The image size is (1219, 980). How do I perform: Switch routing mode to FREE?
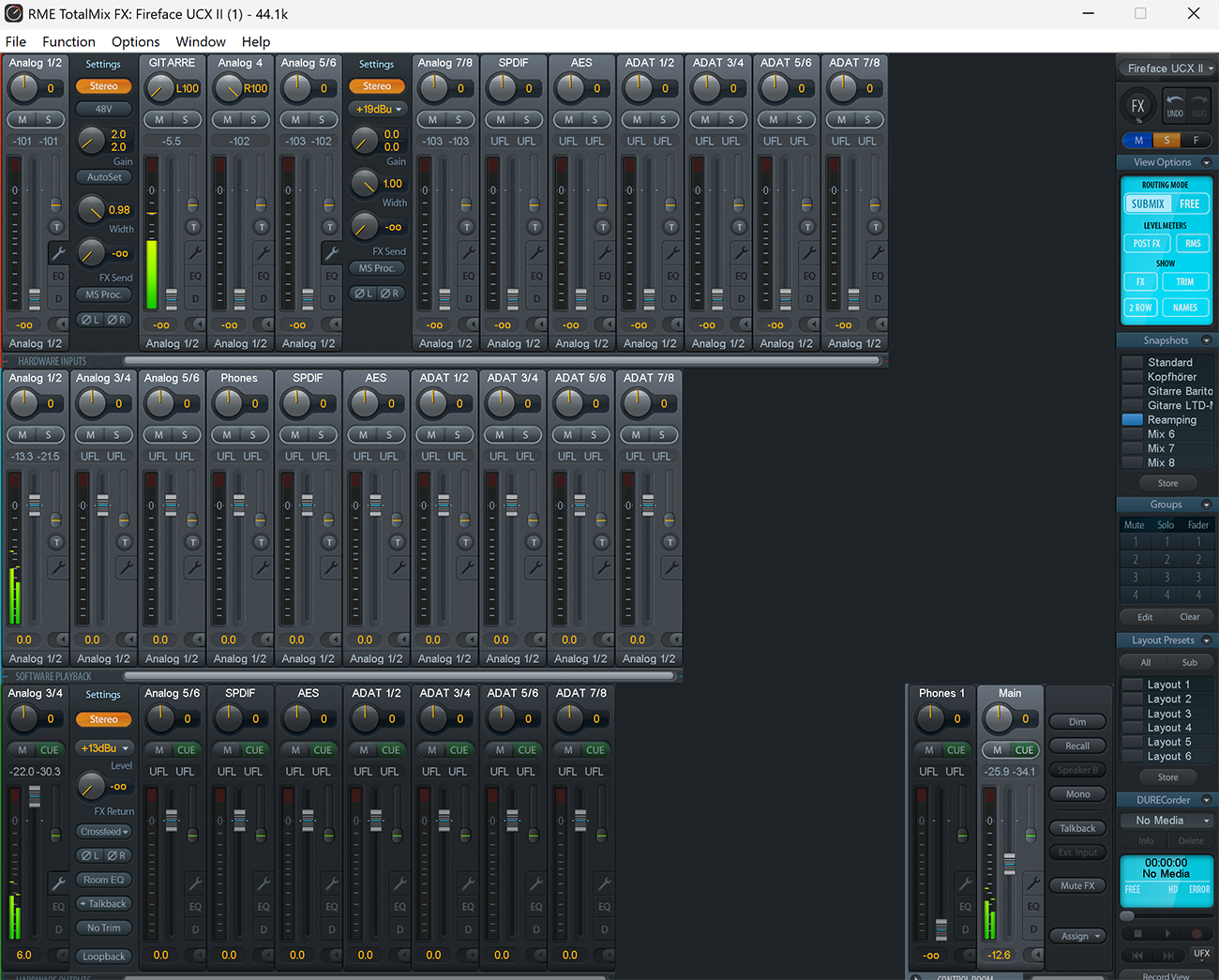(x=1190, y=204)
